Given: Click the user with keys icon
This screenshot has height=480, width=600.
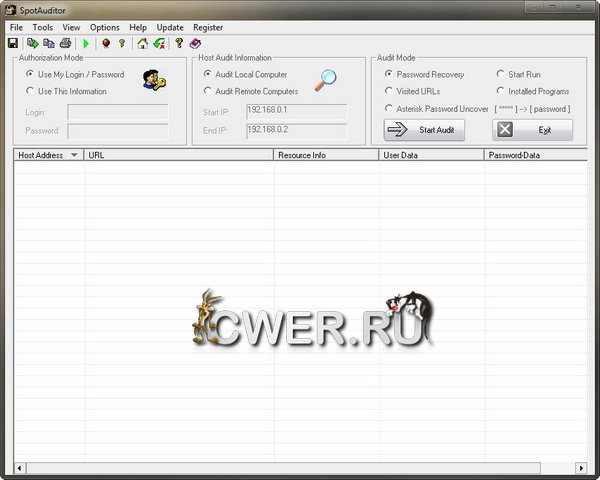Looking at the screenshot, I should pyautogui.click(x=151, y=81).
